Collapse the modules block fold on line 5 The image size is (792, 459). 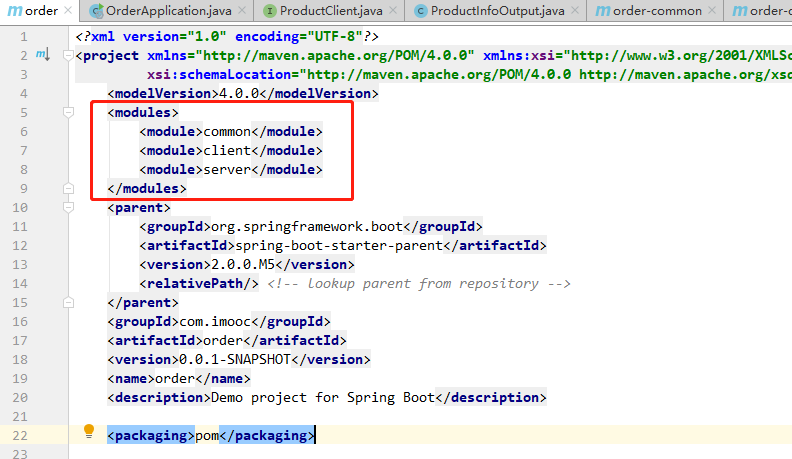pyautogui.click(x=68, y=112)
